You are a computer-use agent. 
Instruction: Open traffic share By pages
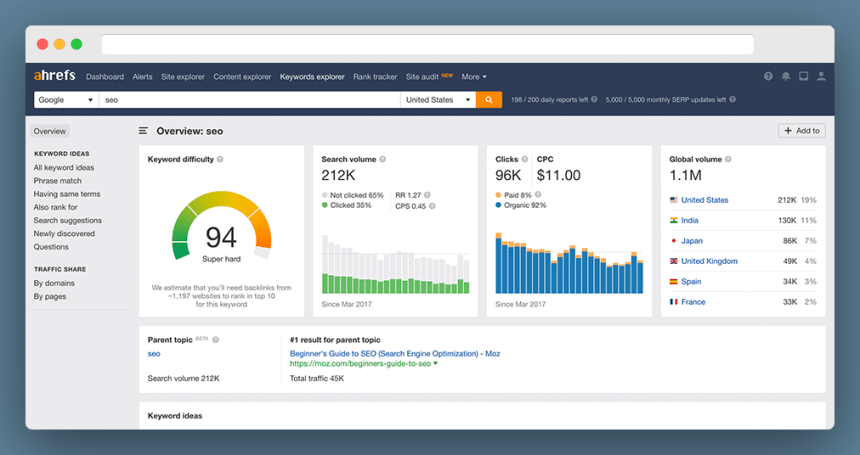pos(50,297)
